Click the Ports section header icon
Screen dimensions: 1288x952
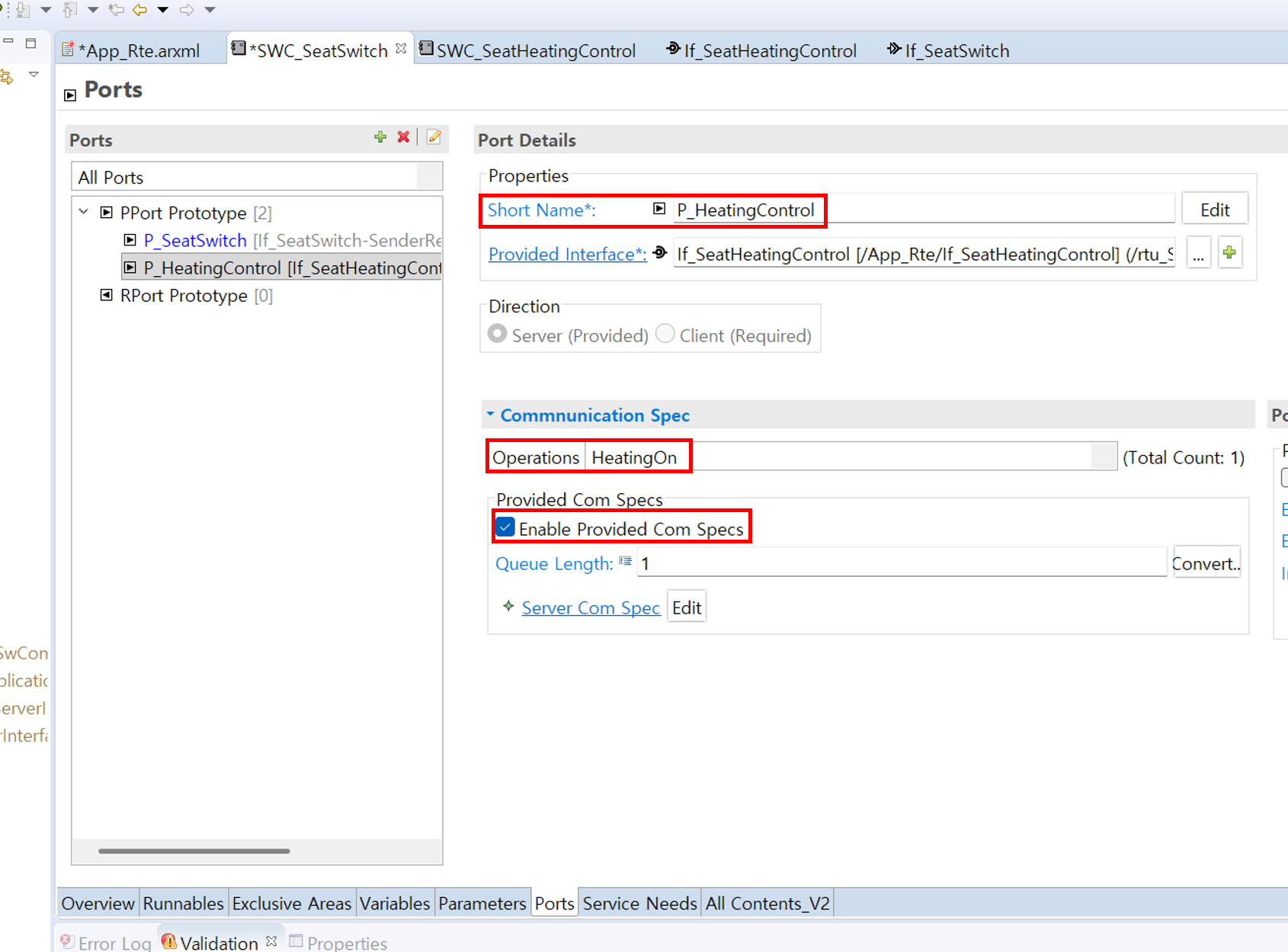[70, 95]
